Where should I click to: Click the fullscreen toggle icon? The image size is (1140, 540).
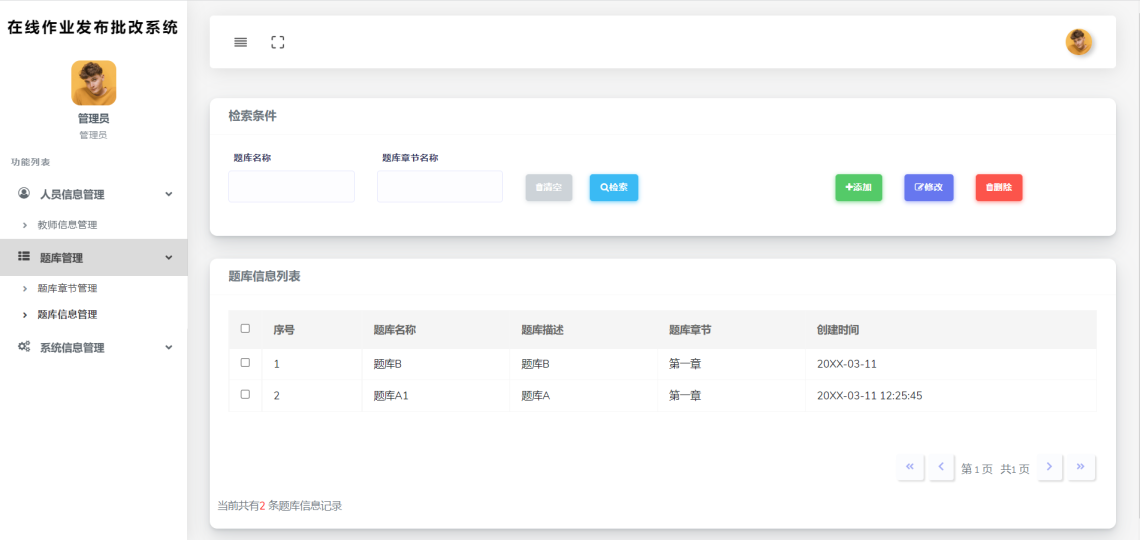pos(278,42)
